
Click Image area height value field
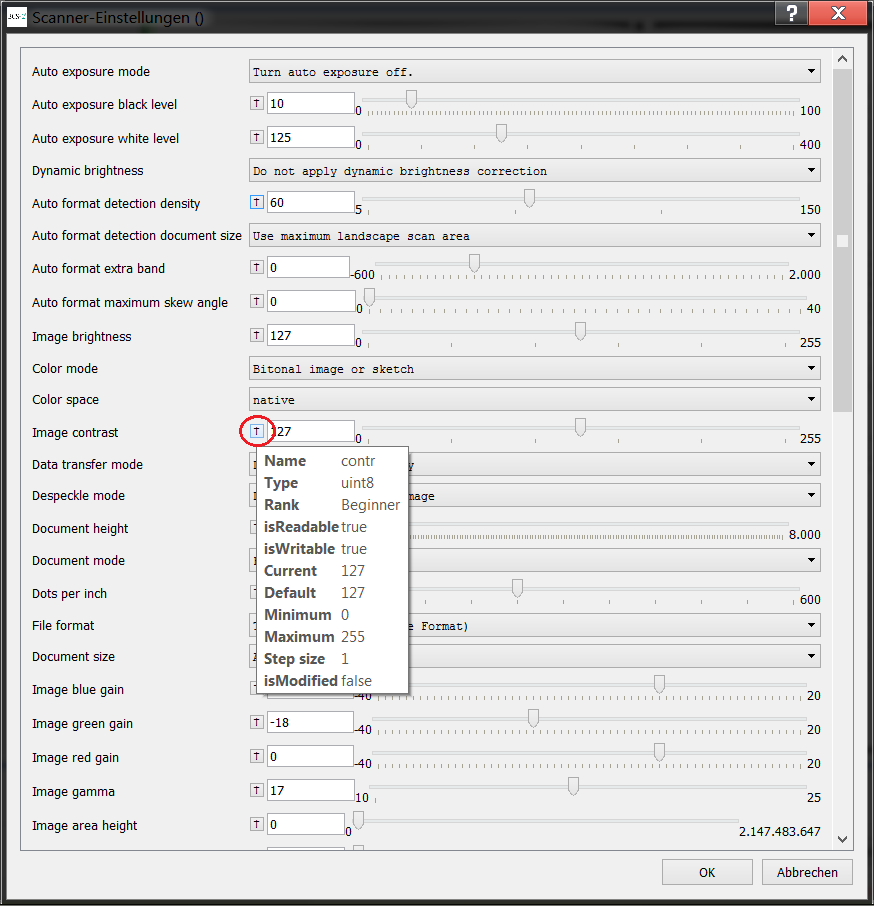point(306,825)
